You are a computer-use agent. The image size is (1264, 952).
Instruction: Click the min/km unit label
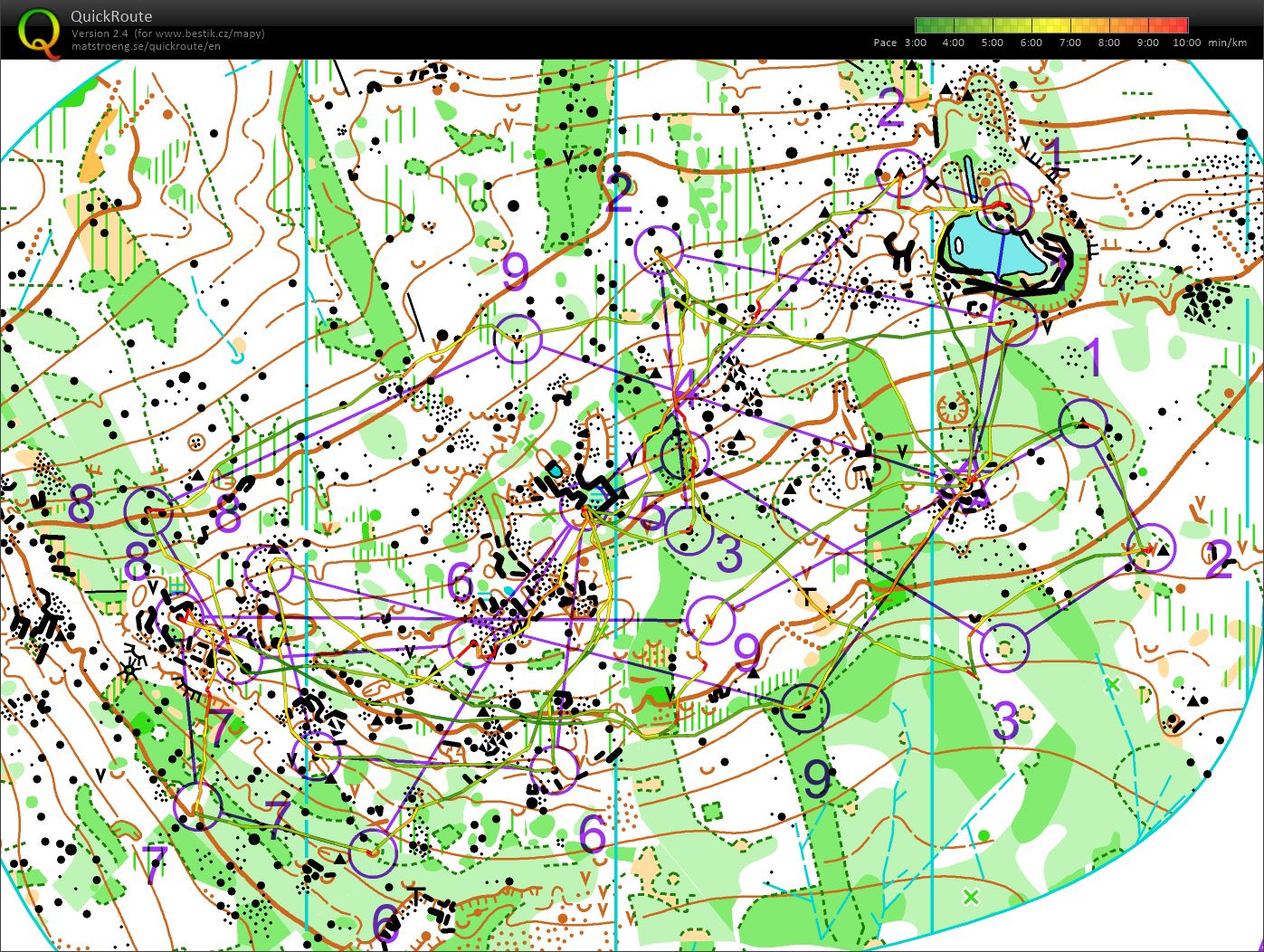tap(1228, 43)
